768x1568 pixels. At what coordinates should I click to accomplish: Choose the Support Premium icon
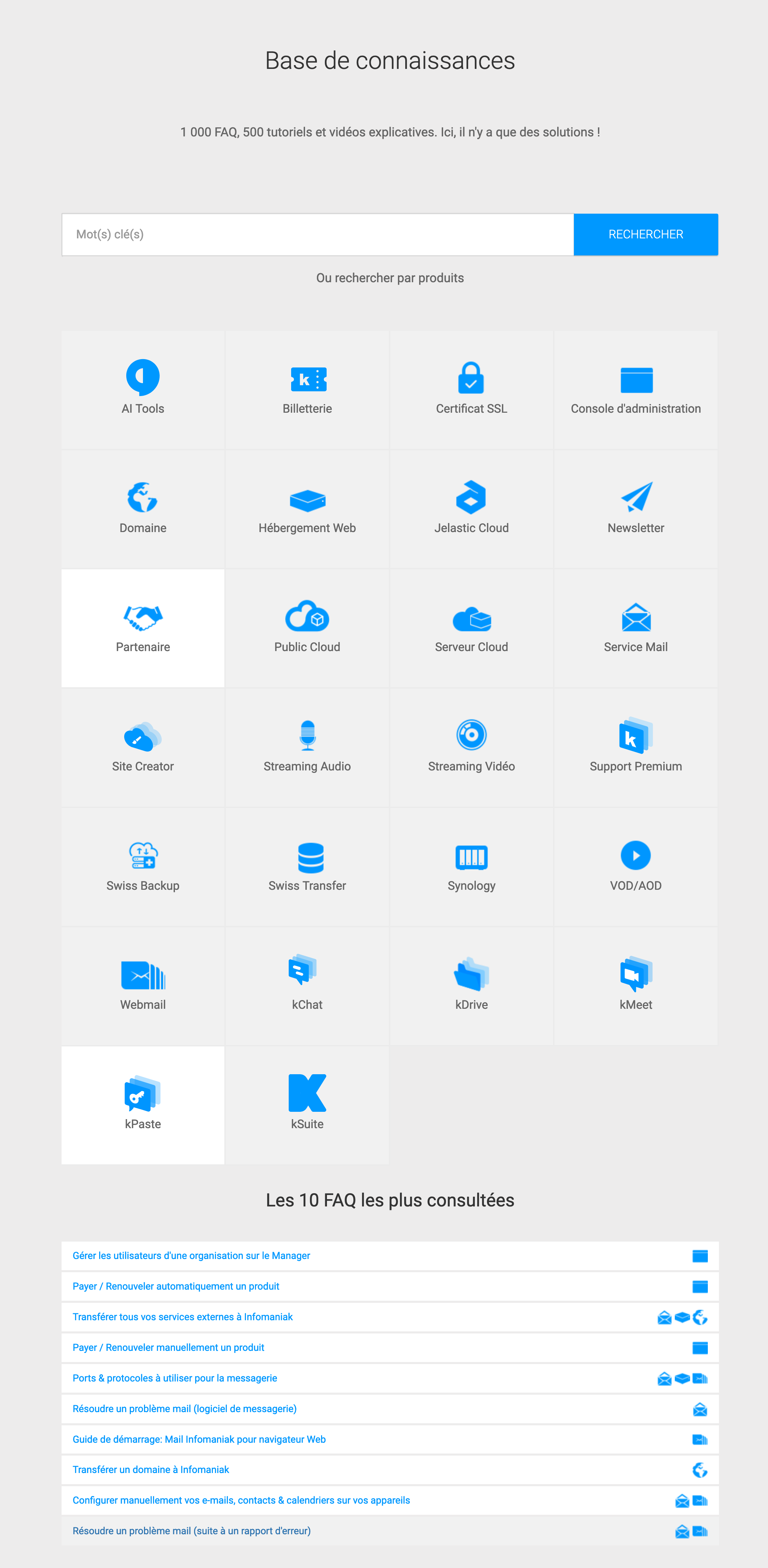point(636,735)
